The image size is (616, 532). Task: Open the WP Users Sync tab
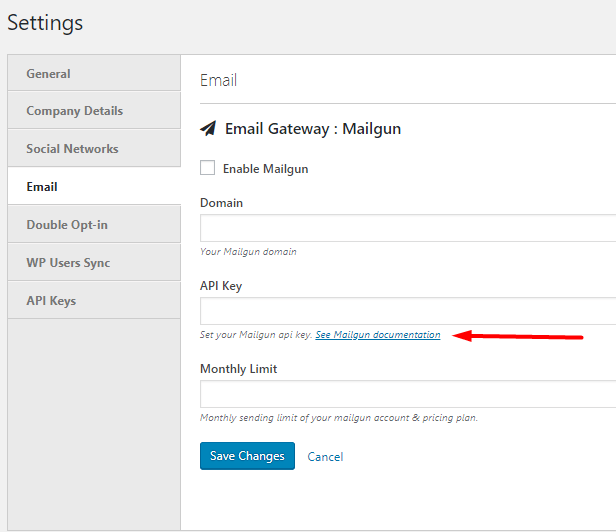[94, 262]
